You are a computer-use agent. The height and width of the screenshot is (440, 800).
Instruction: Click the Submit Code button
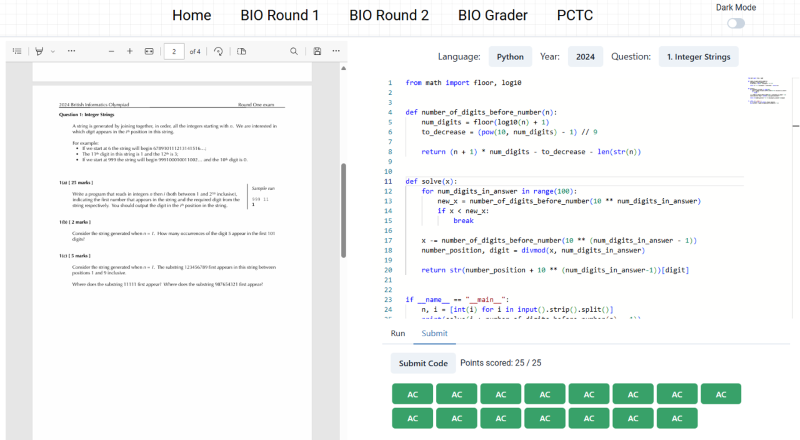(x=423, y=363)
